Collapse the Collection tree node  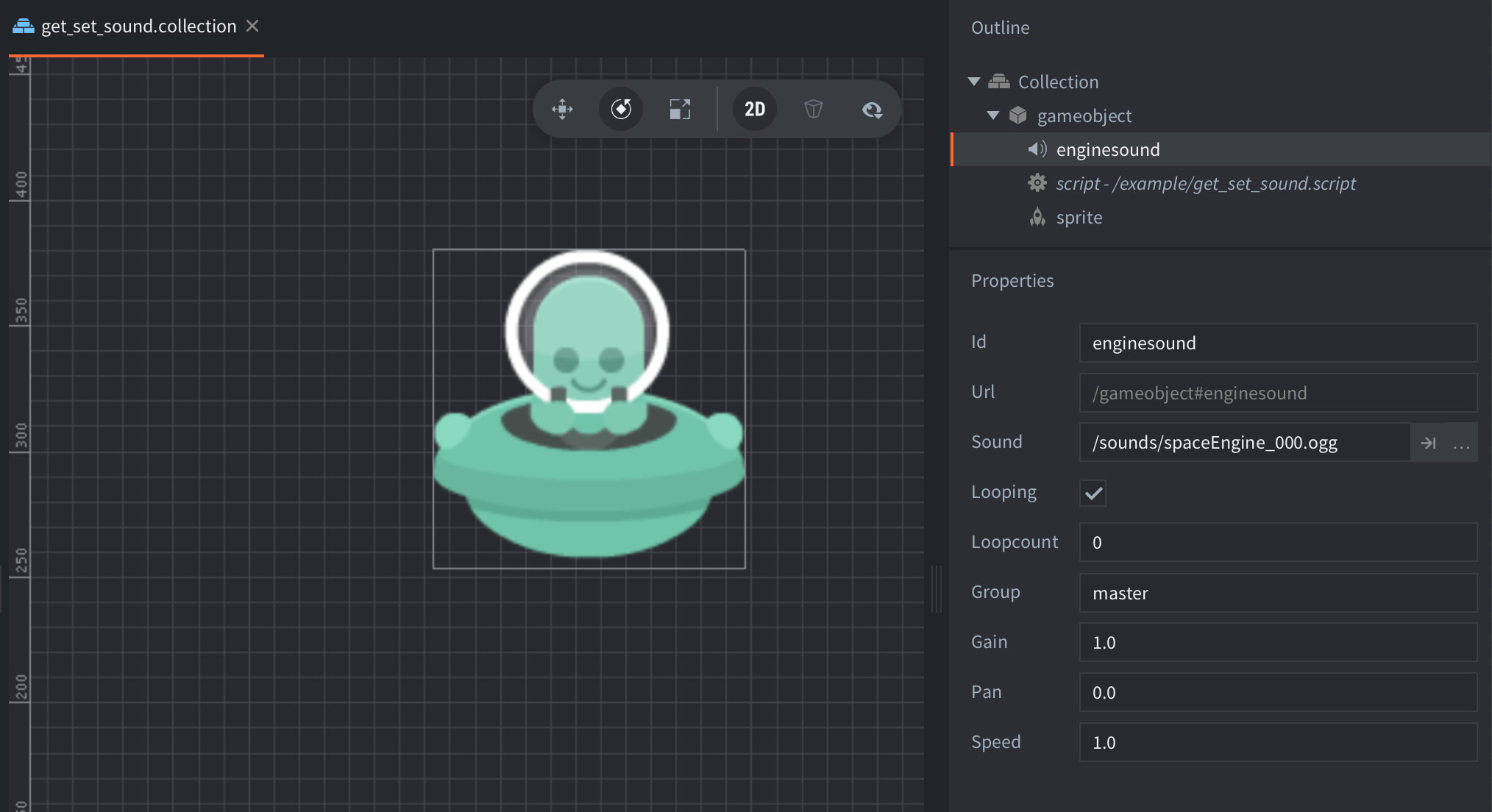[x=974, y=82]
